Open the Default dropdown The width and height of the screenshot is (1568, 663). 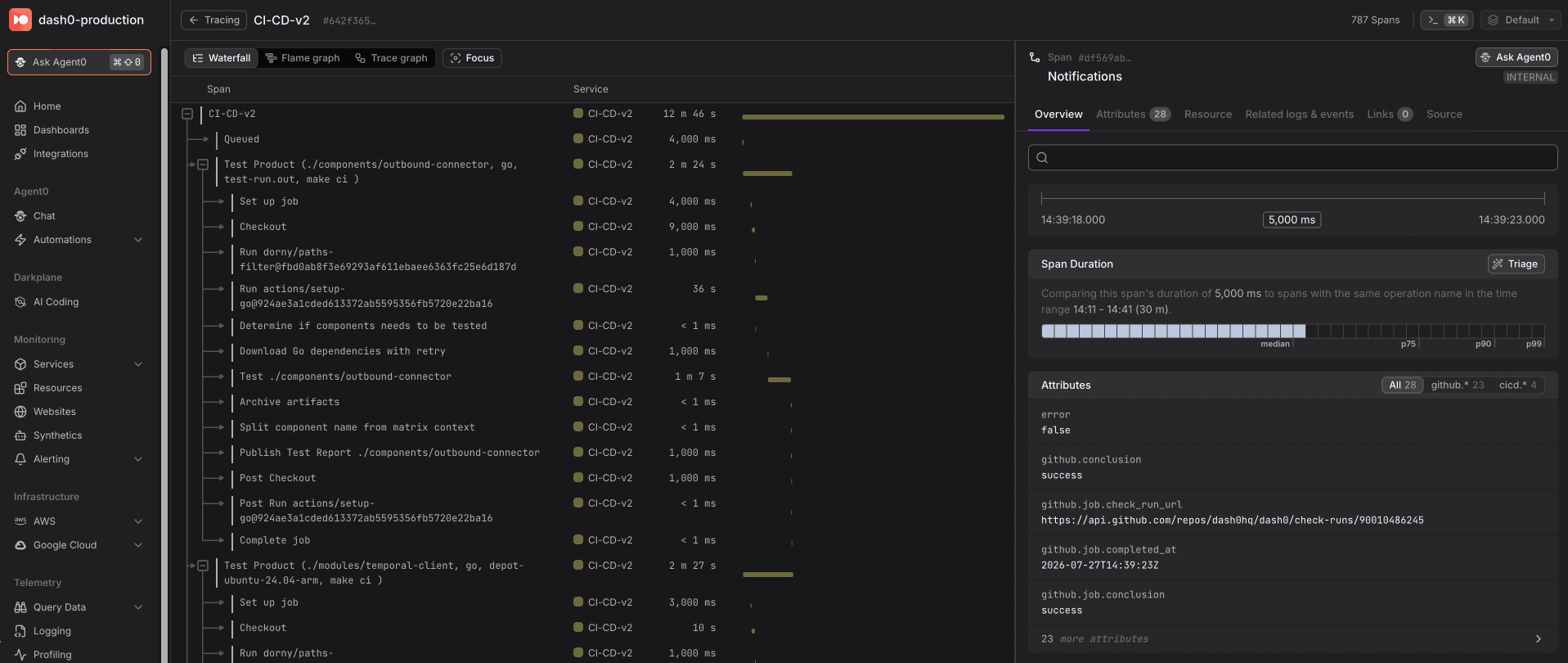point(1521,20)
